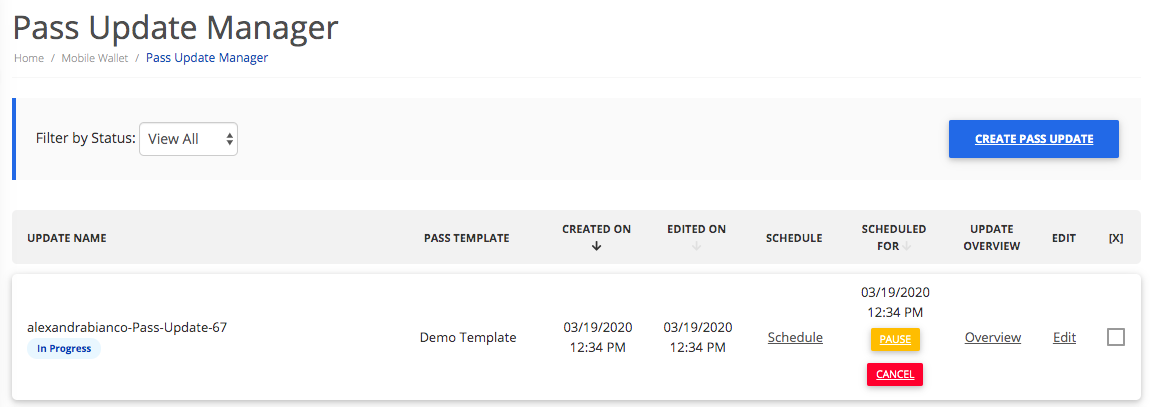Sort by Edited On arrow
This screenshot has height=407, width=1150.
(696, 246)
